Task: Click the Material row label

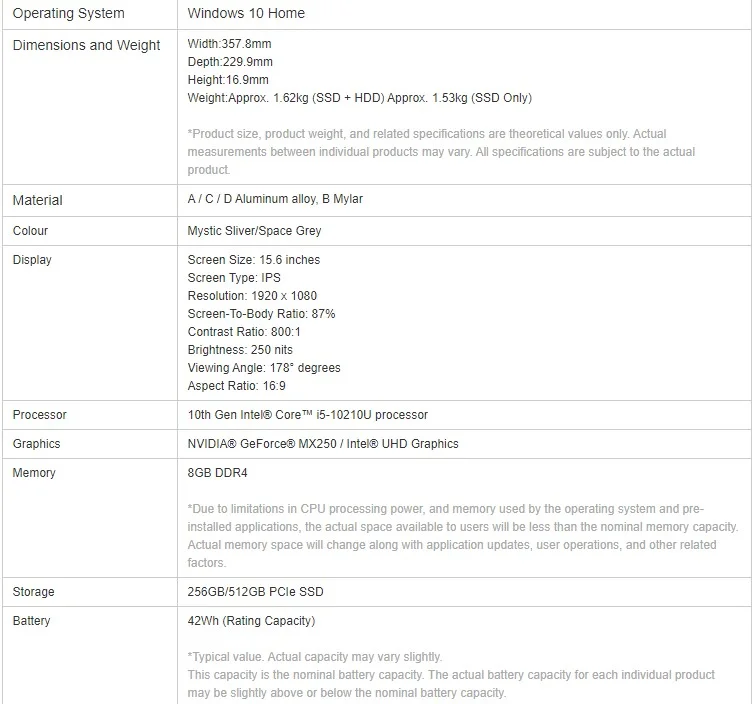Action: (x=37, y=200)
